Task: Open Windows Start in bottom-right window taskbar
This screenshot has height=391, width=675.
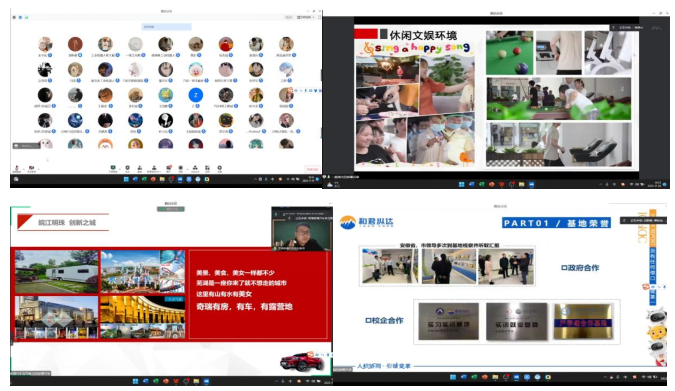Action: point(452,377)
